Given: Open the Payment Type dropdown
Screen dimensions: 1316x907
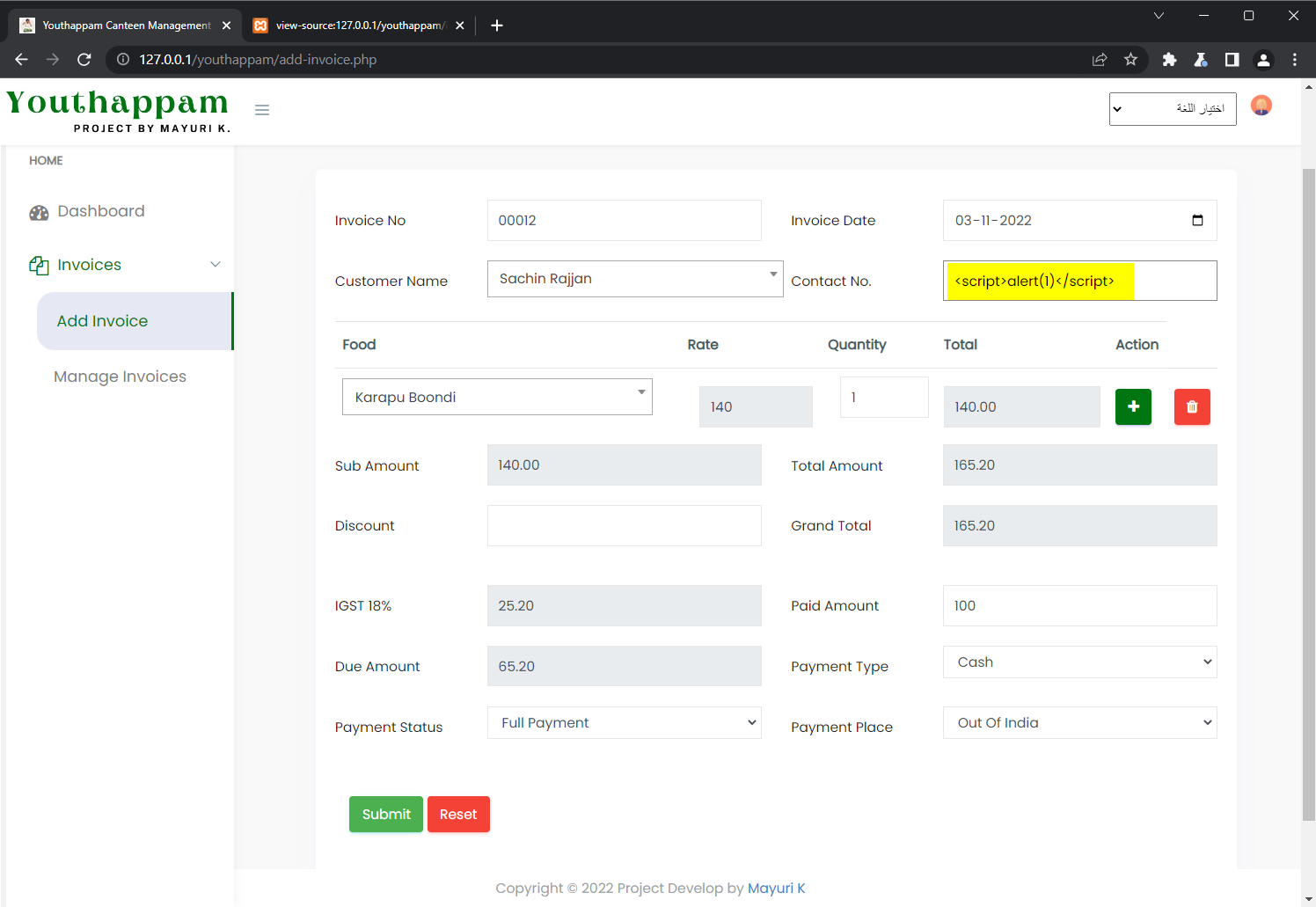Looking at the screenshot, I should (1079, 662).
